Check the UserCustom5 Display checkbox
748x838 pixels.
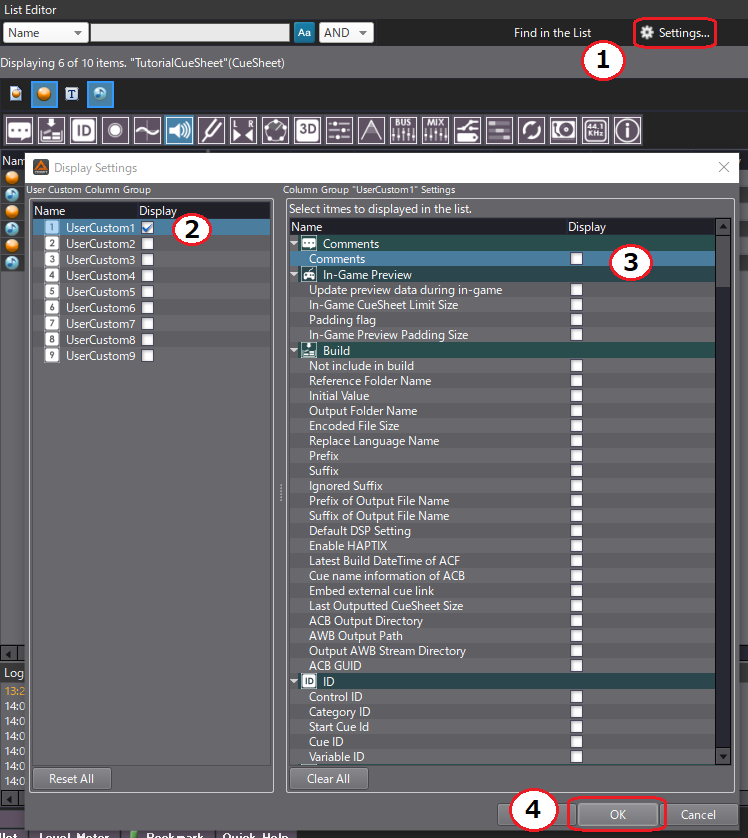pyautogui.click(x=147, y=292)
